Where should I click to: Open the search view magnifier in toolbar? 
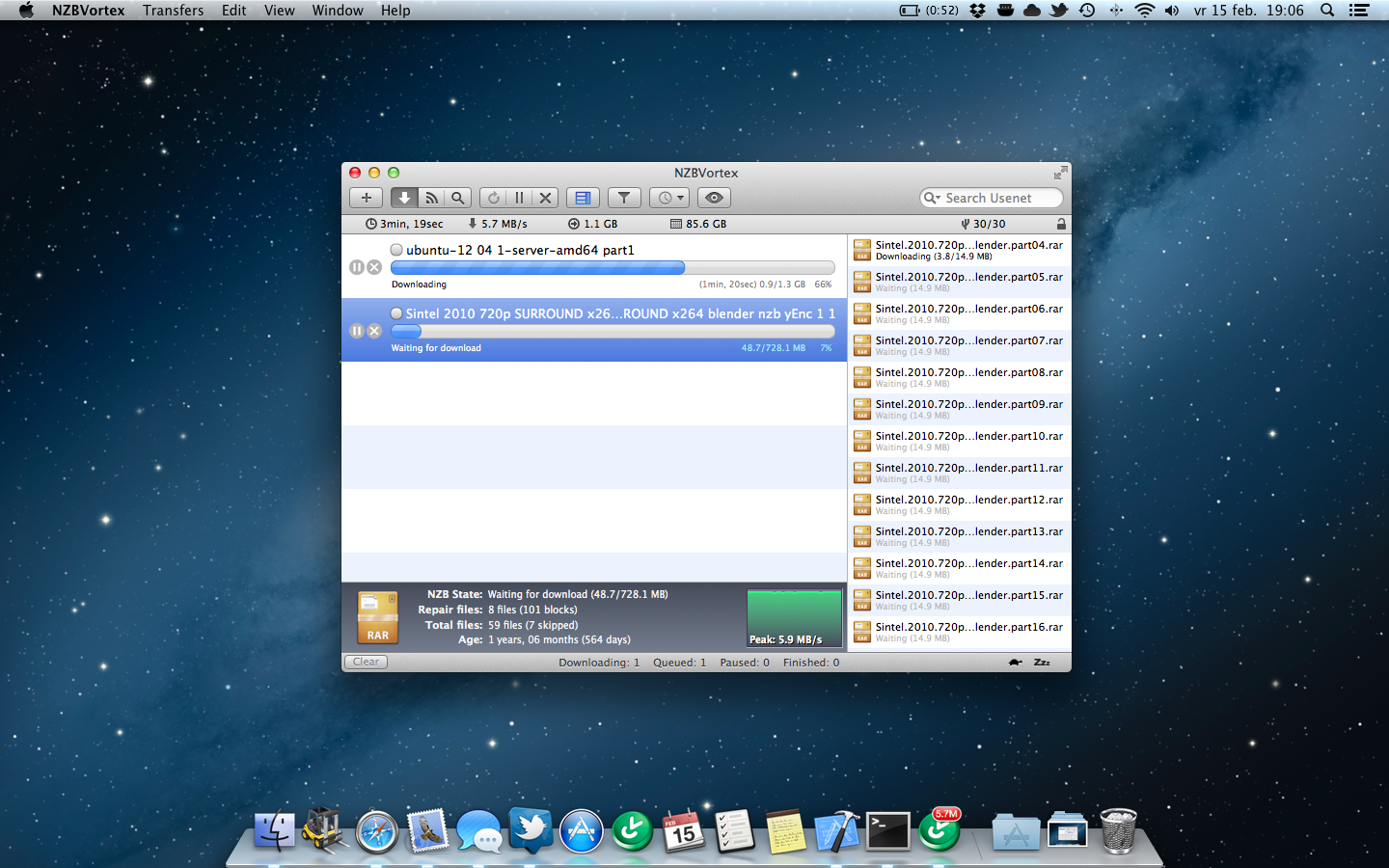point(458,198)
